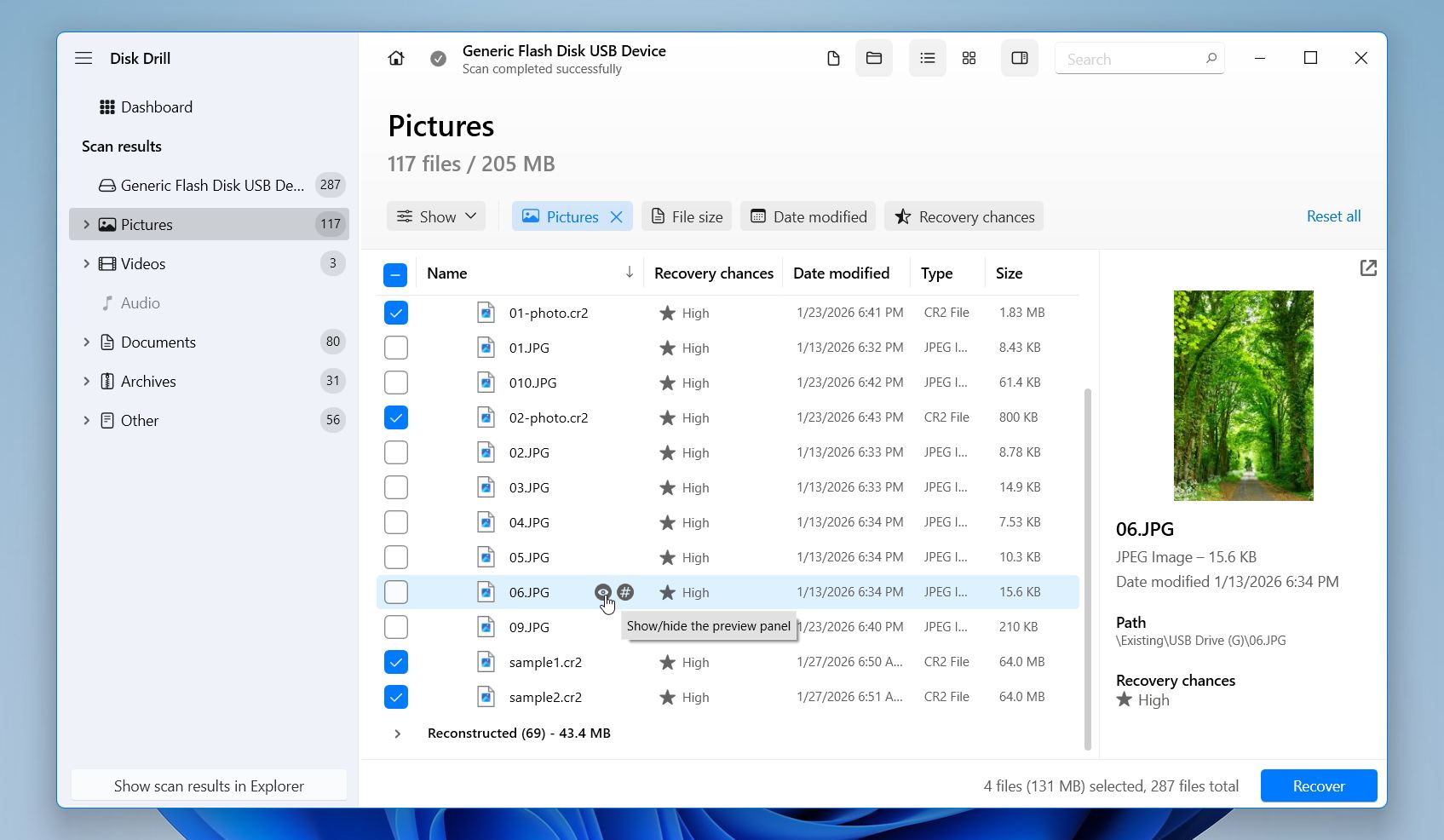Toggle the preview panel toolbar icon

[1020, 59]
